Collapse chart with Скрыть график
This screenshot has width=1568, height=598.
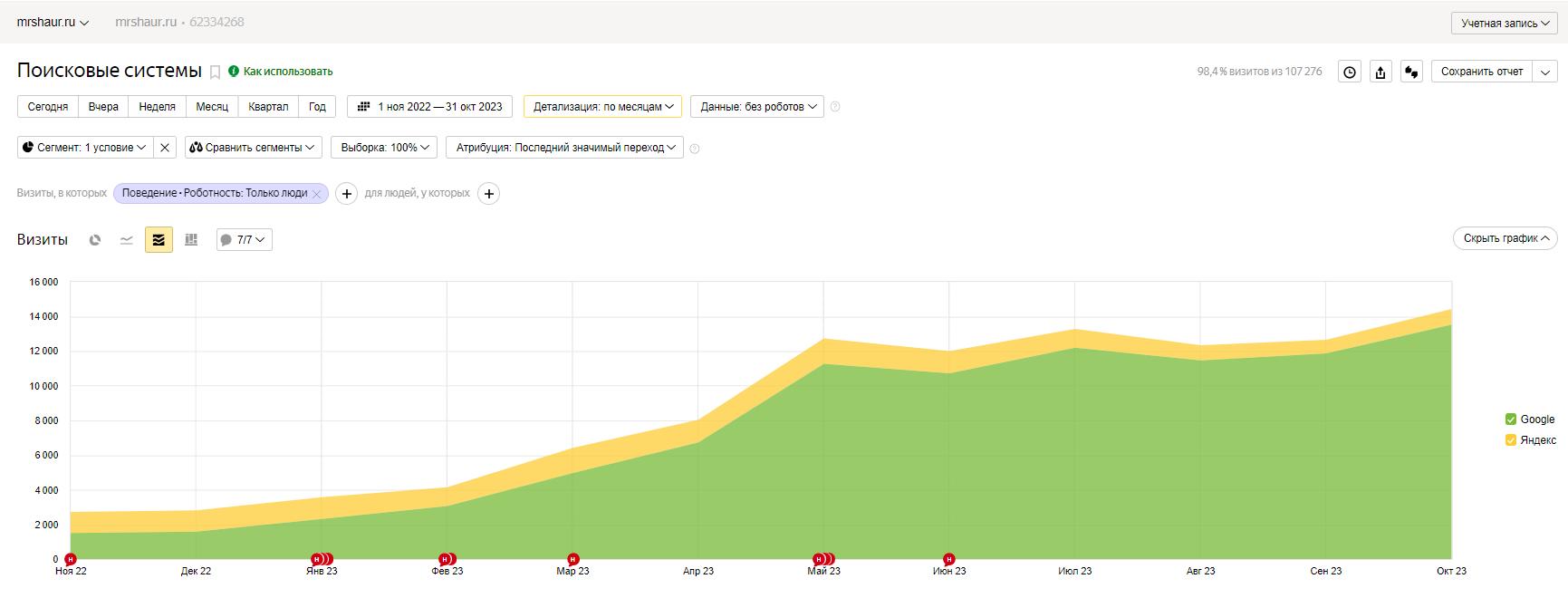[1505, 238]
